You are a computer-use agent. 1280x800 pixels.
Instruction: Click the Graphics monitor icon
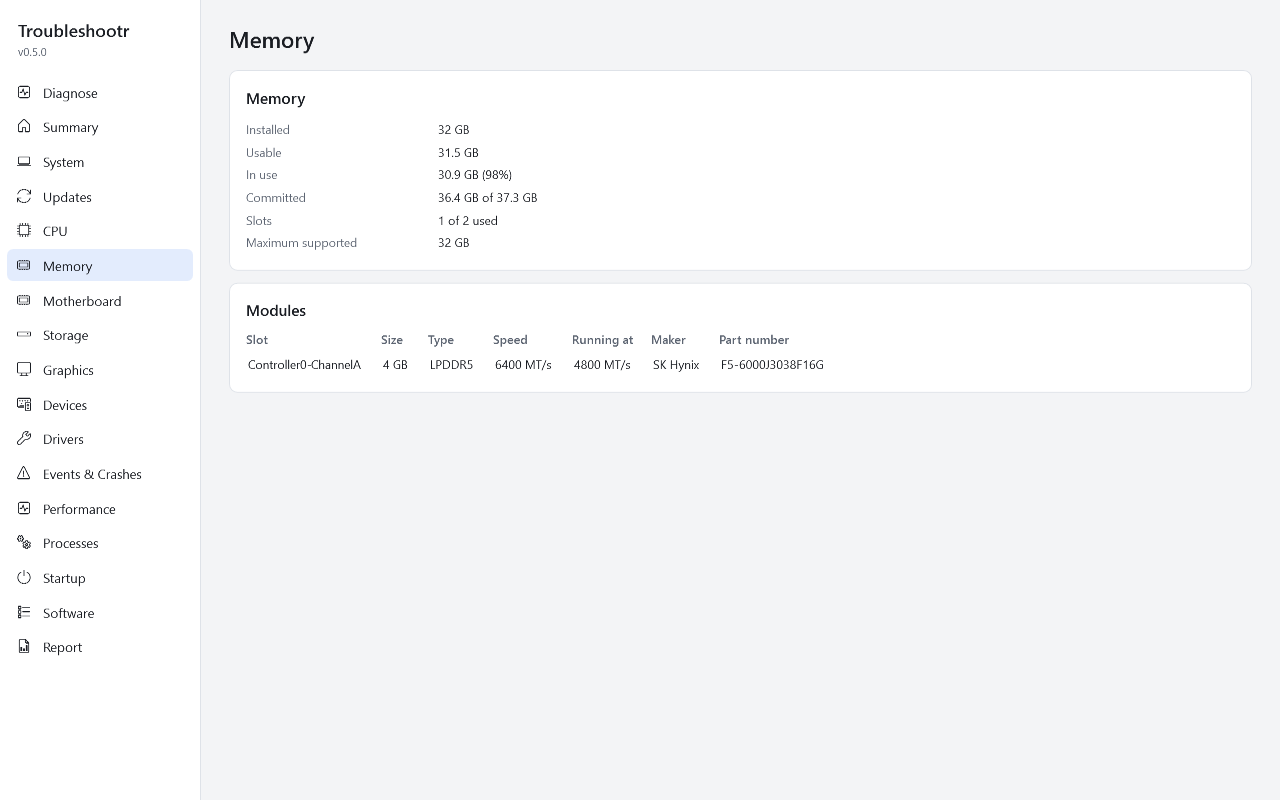[24, 370]
